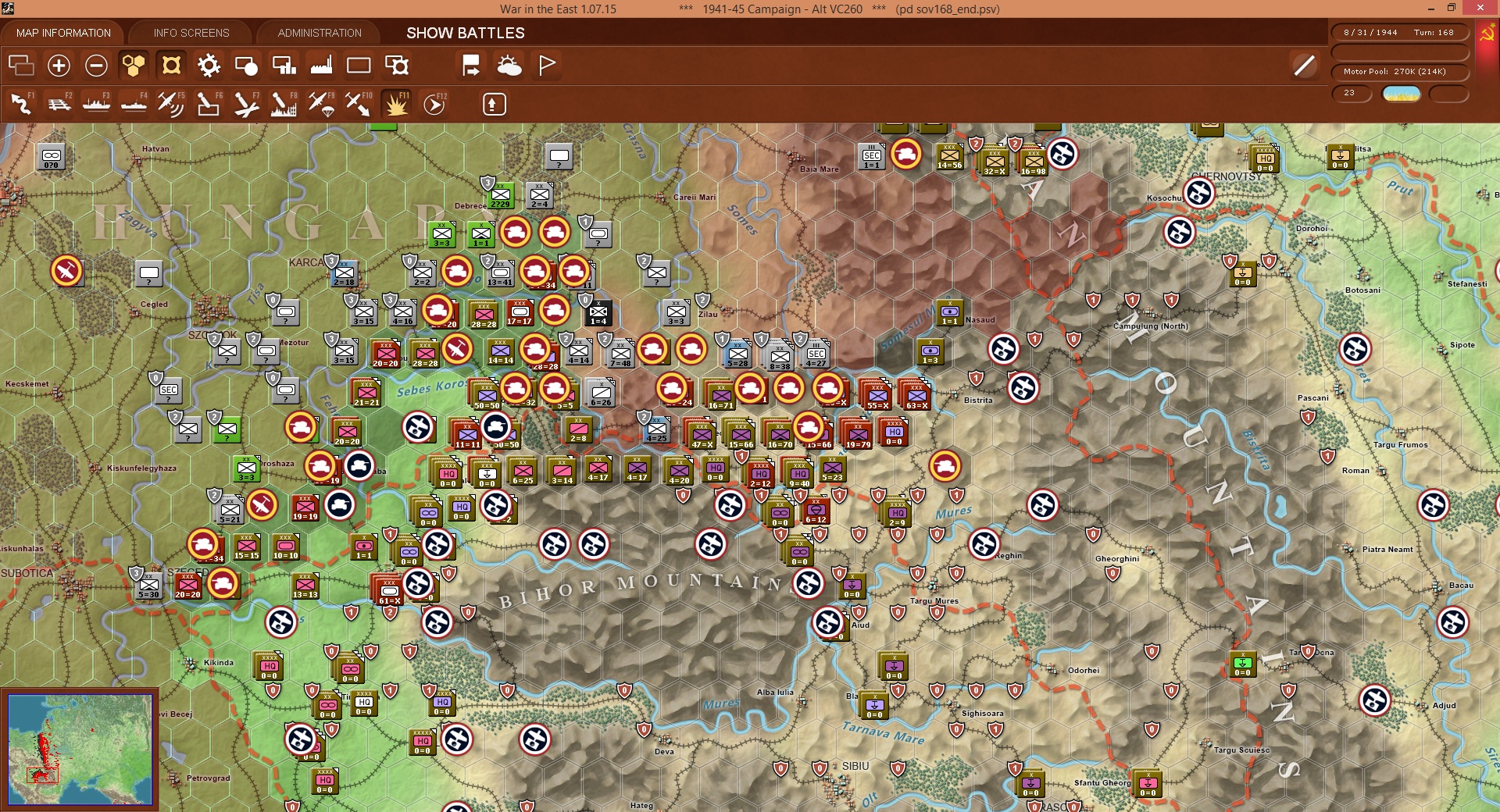Click the rectangle with circle toolbar icon
The image size is (1500, 812).
[246, 66]
